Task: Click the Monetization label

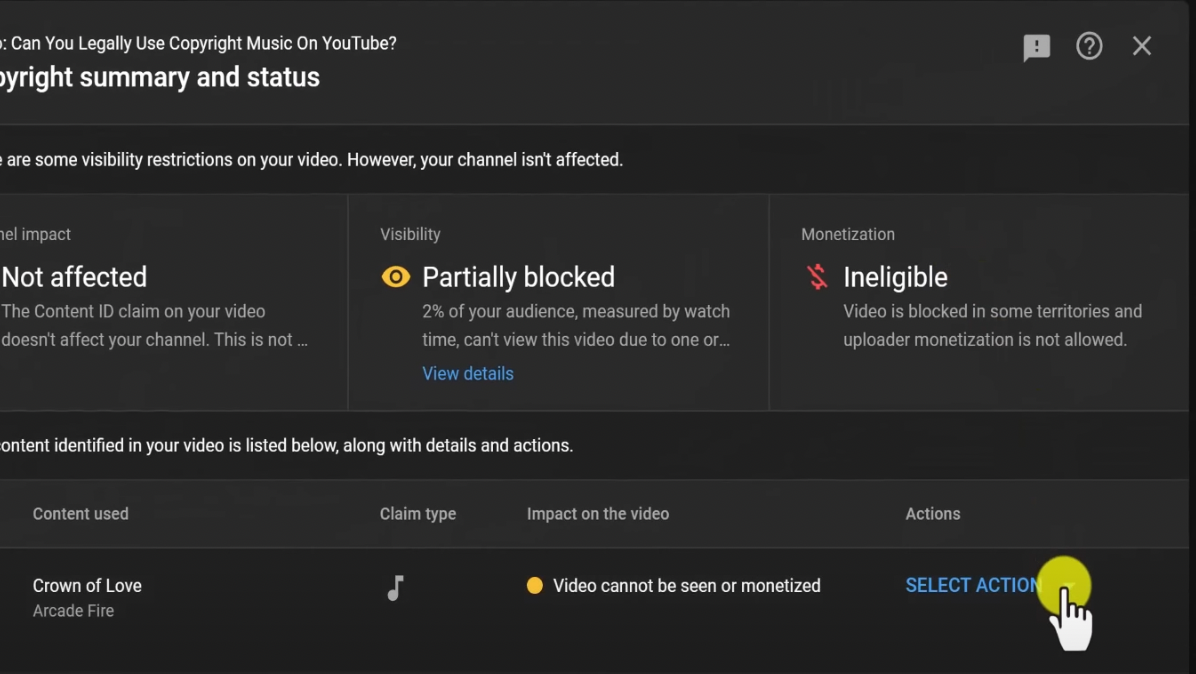Action: click(847, 234)
